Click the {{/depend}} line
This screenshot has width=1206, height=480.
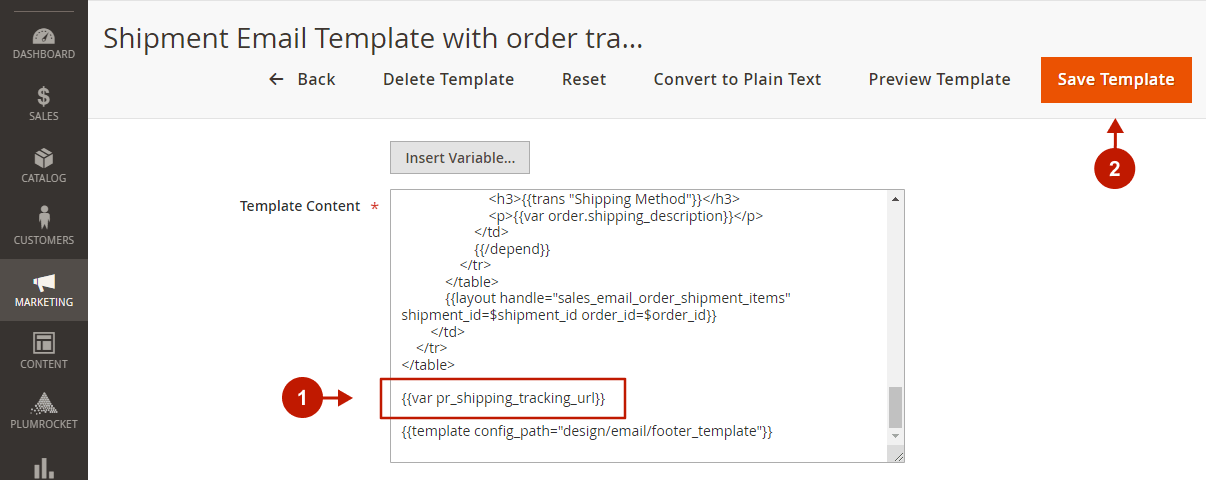coord(512,248)
